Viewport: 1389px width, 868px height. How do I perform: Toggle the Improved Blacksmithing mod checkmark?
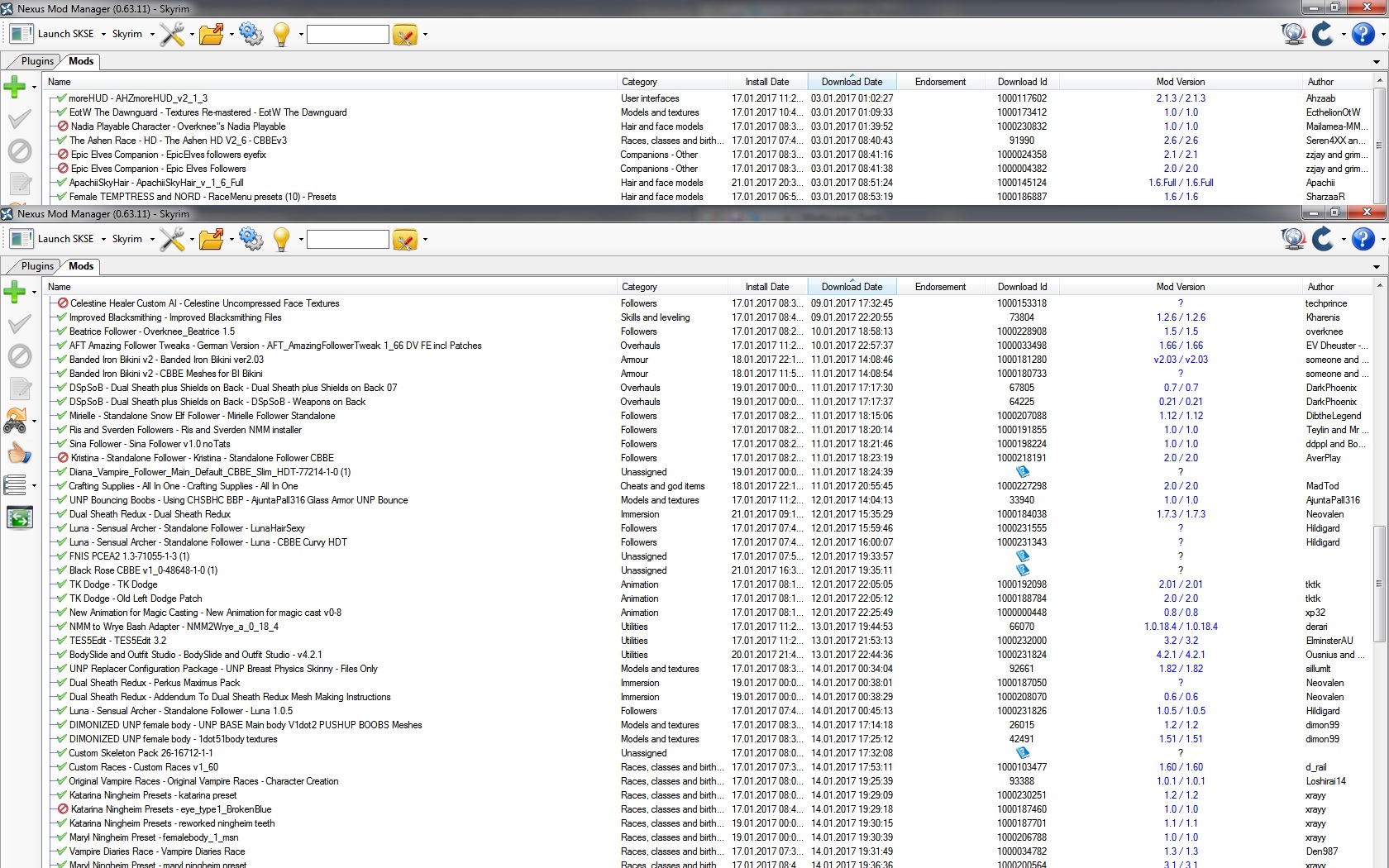(x=62, y=317)
